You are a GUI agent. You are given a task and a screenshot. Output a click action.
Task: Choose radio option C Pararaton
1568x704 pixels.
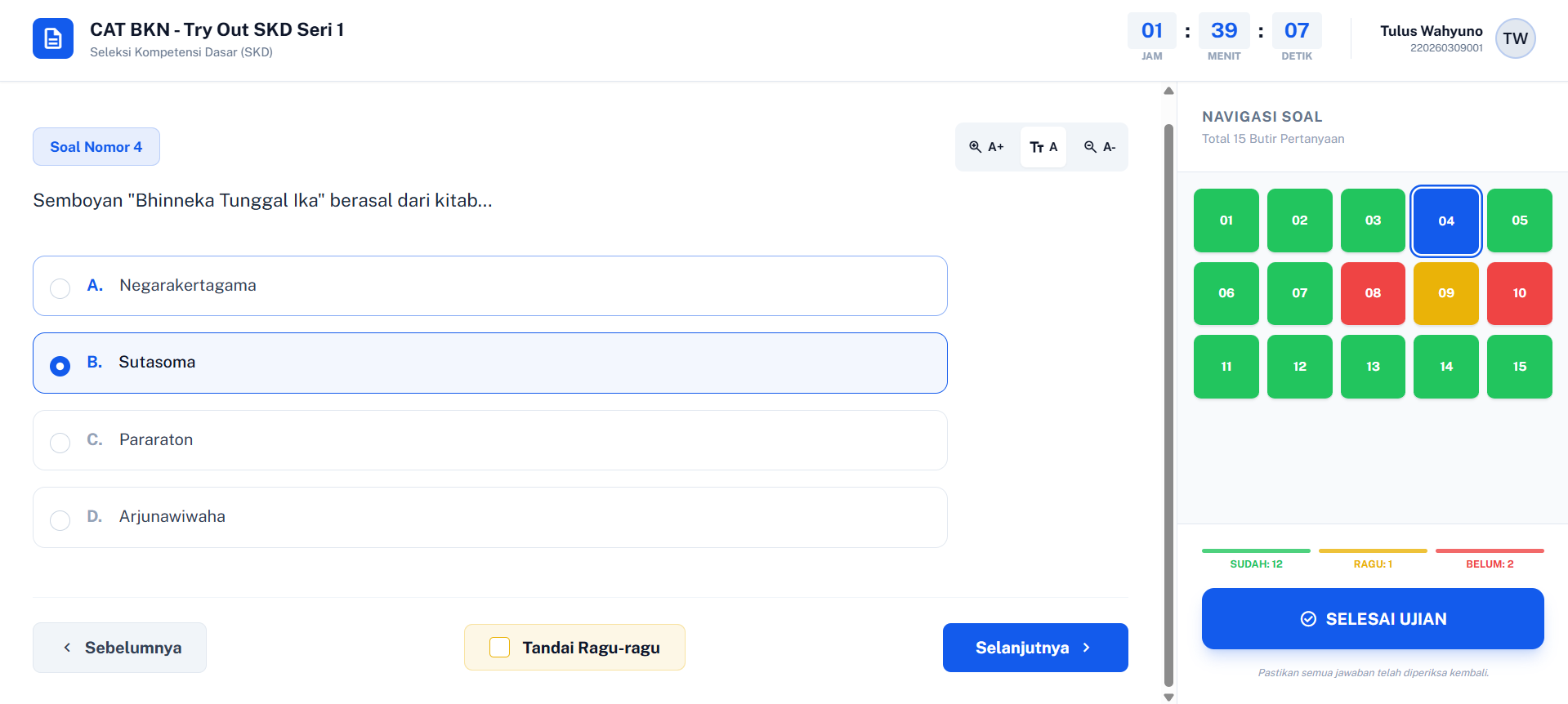60,443
